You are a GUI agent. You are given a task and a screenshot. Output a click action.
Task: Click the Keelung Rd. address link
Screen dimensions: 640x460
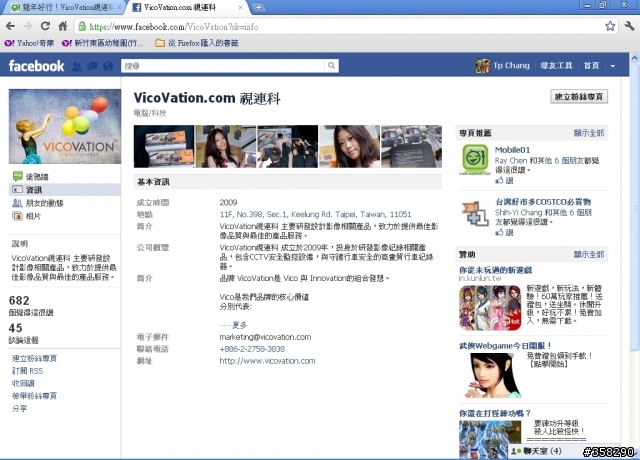[x=315, y=214]
